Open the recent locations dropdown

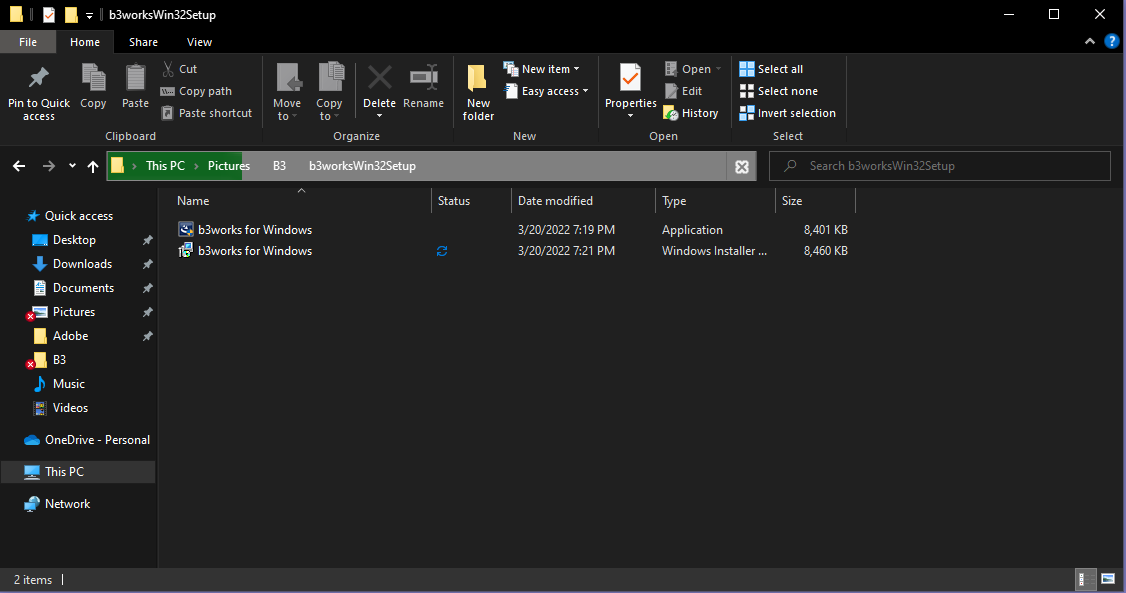pyautogui.click(x=73, y=166)
